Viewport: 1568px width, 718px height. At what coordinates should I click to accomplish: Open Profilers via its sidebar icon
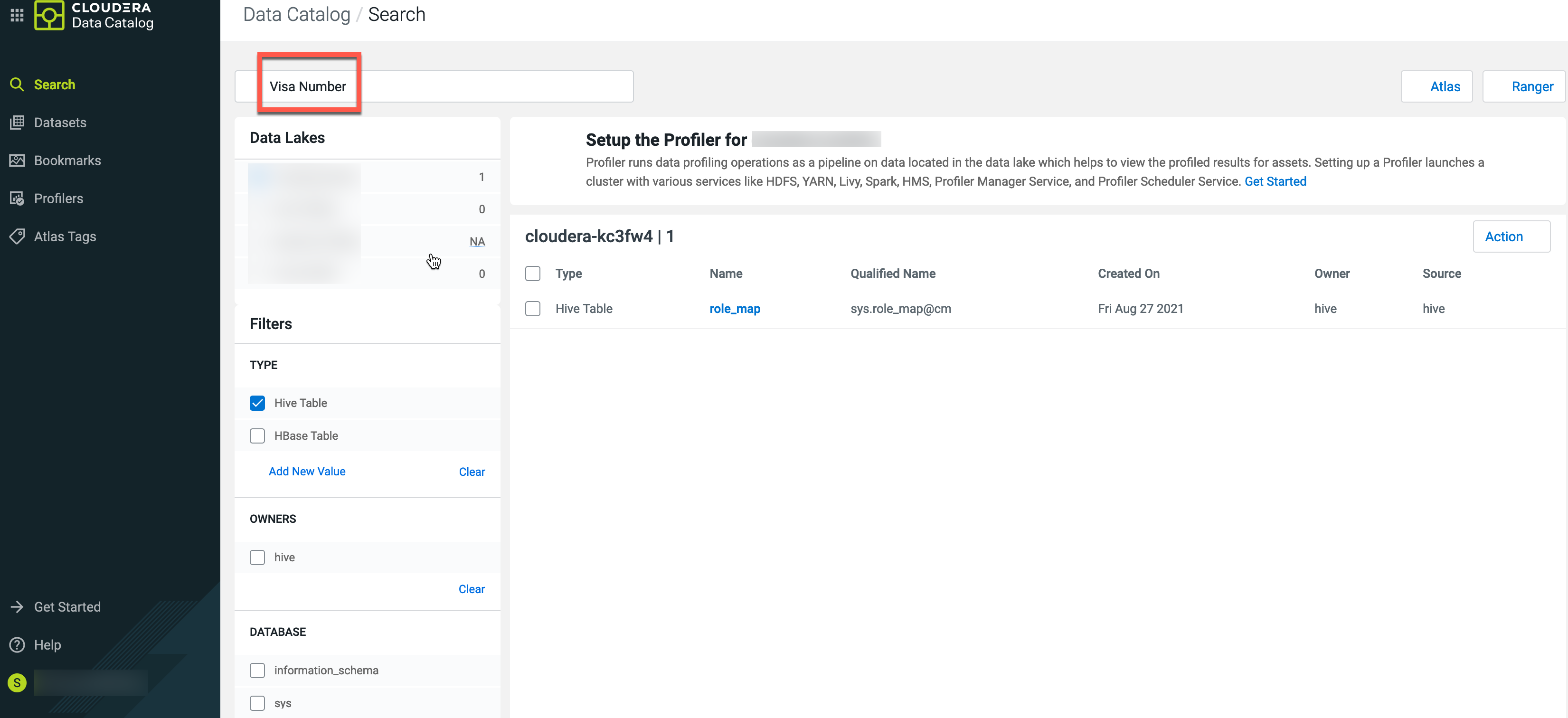(x=17, y=198)
